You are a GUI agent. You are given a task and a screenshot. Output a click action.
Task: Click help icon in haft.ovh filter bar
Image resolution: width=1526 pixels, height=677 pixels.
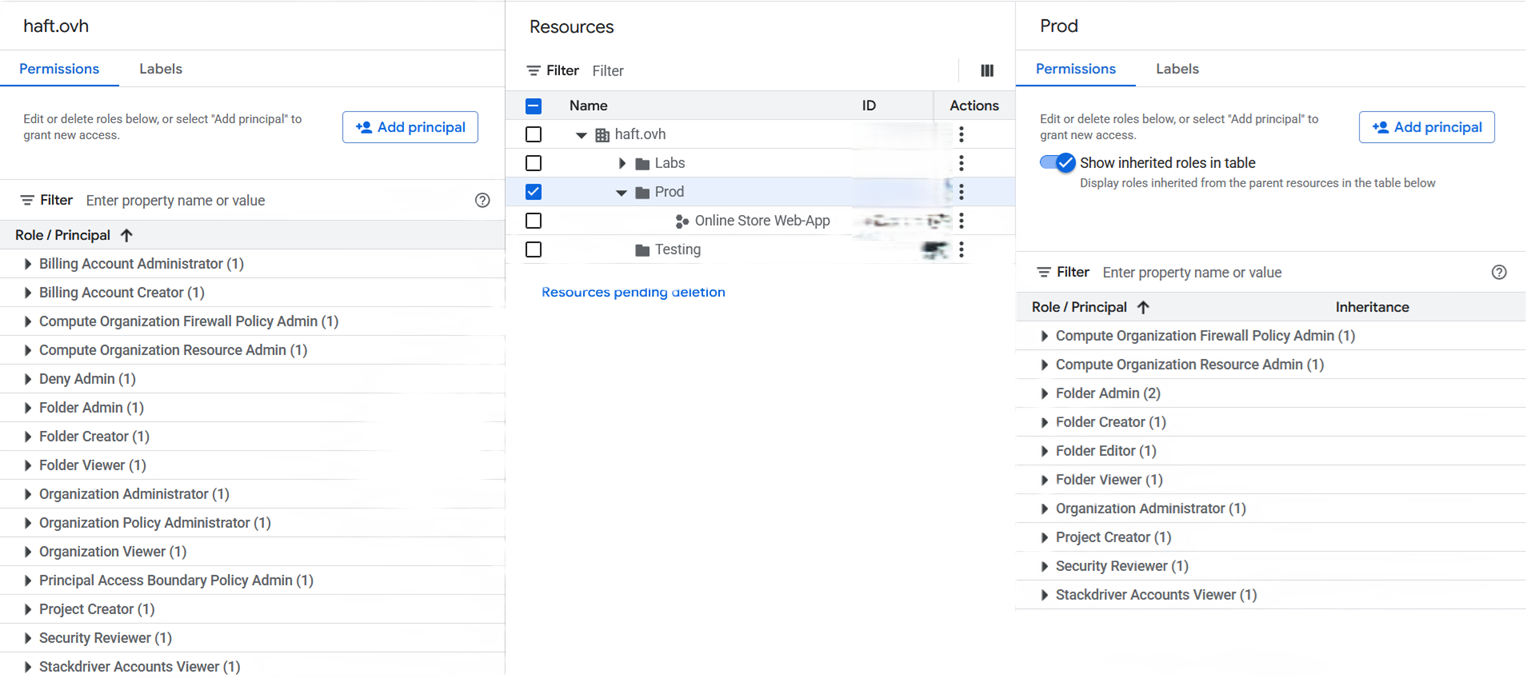(482, 200)
